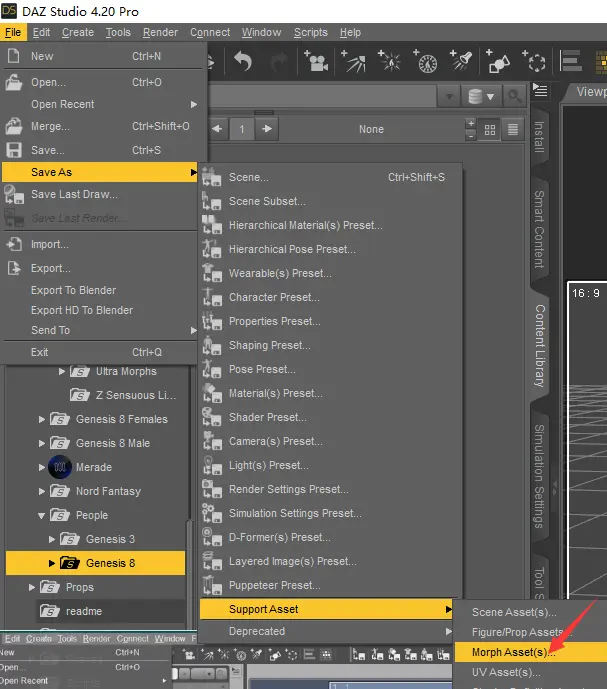Click the Scene save icon in submenu
This screenshot has width=607, height=689.
point(211,177)
